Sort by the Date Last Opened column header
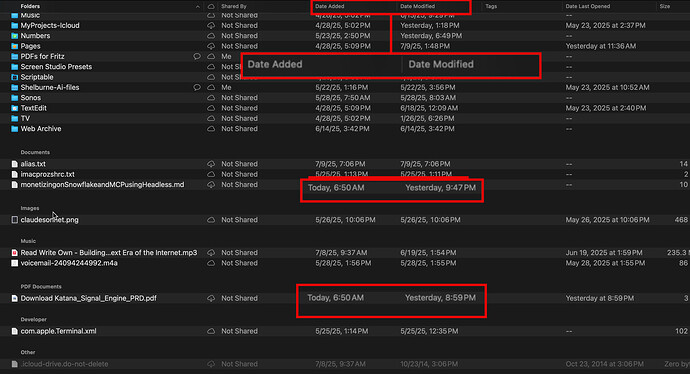 [587, 6]
